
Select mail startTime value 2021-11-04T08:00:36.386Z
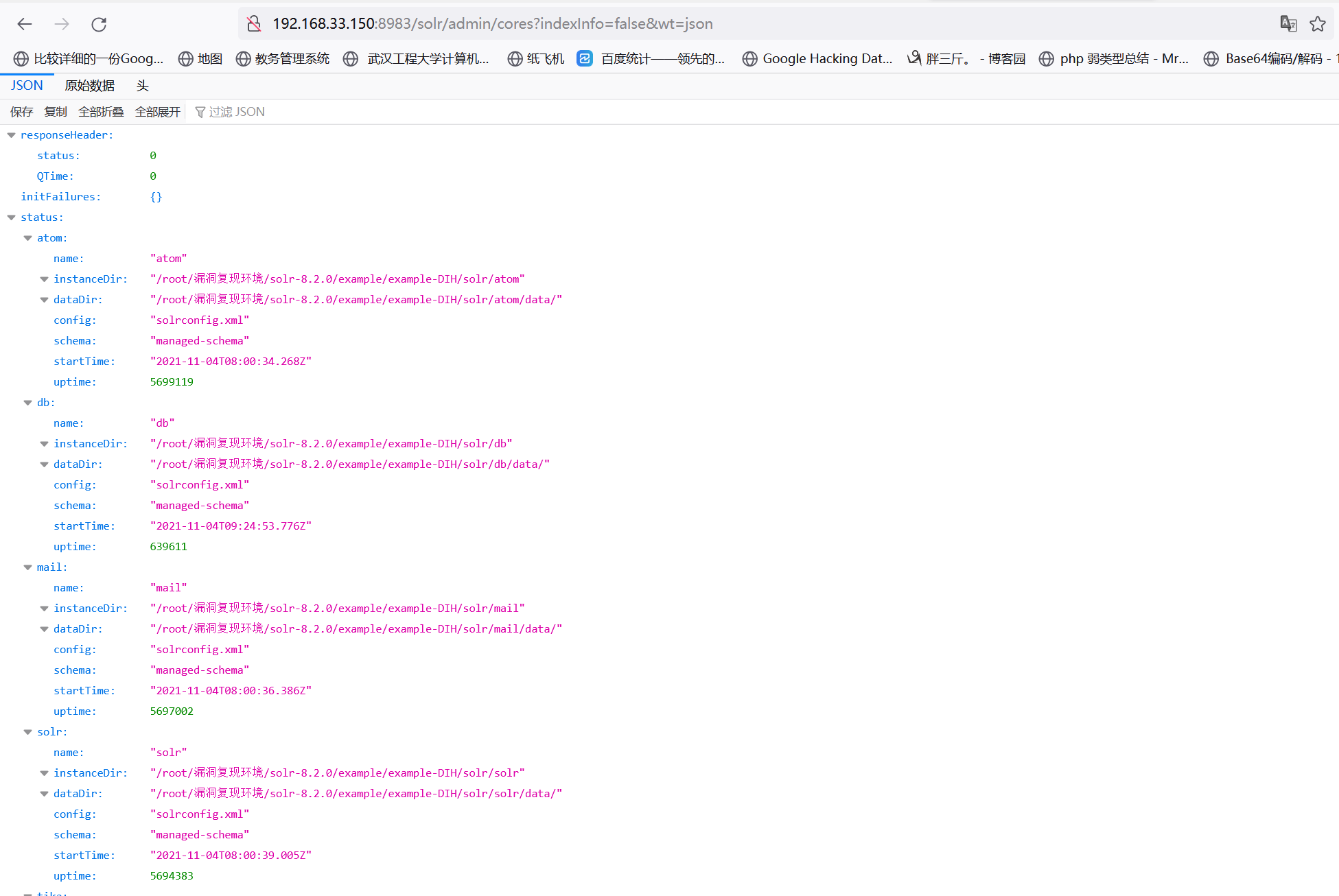(x=231, y=691)
